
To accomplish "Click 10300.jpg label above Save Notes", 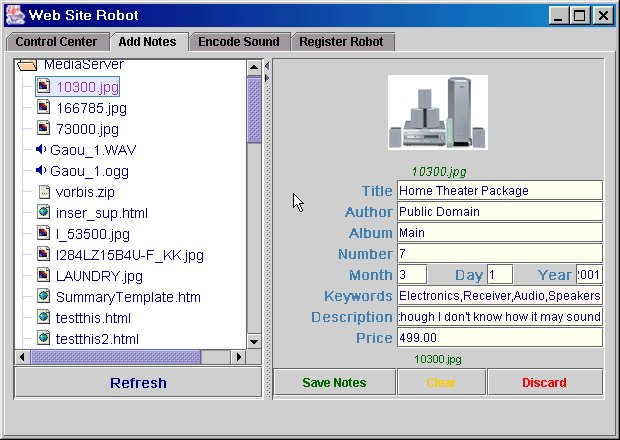I will tap(438, 359).
